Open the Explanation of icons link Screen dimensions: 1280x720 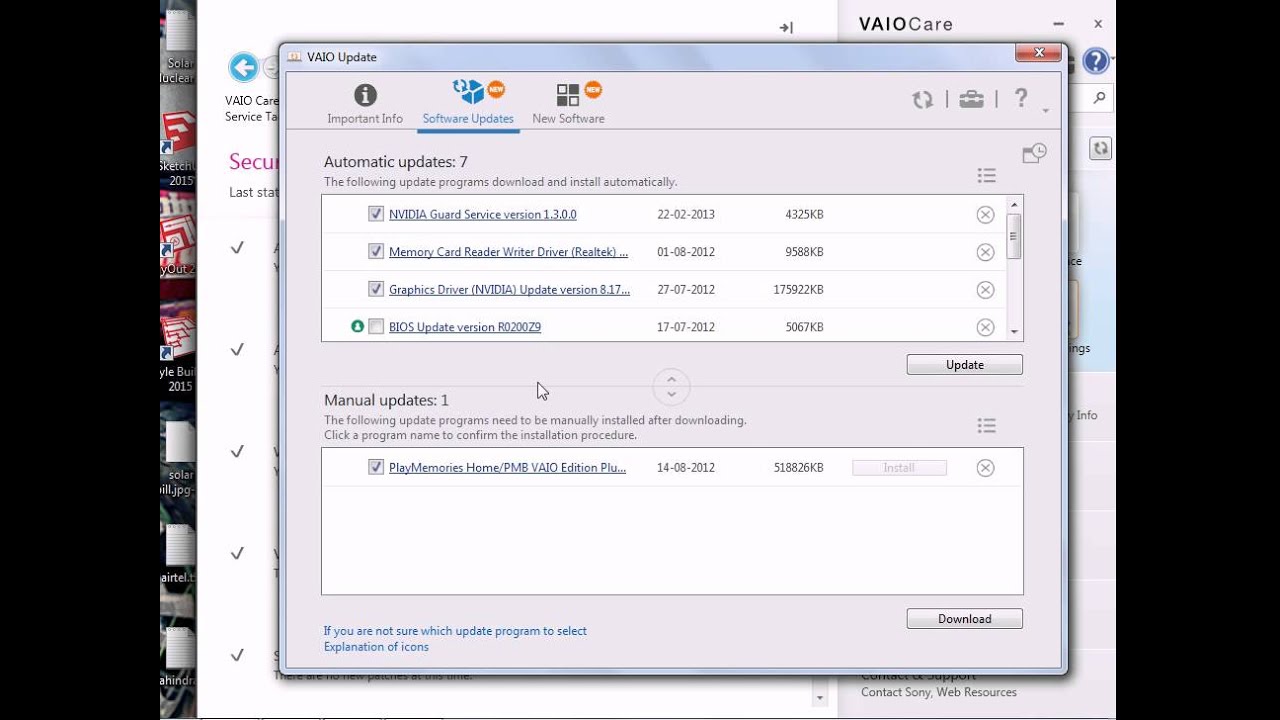pos(376,647)
